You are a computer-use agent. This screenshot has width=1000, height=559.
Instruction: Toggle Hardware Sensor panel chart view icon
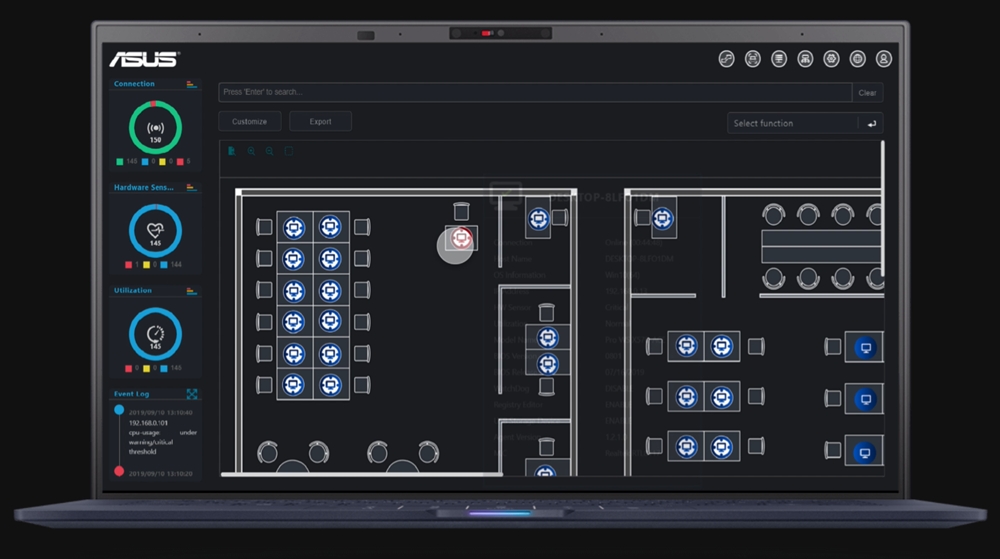point(191,187)
